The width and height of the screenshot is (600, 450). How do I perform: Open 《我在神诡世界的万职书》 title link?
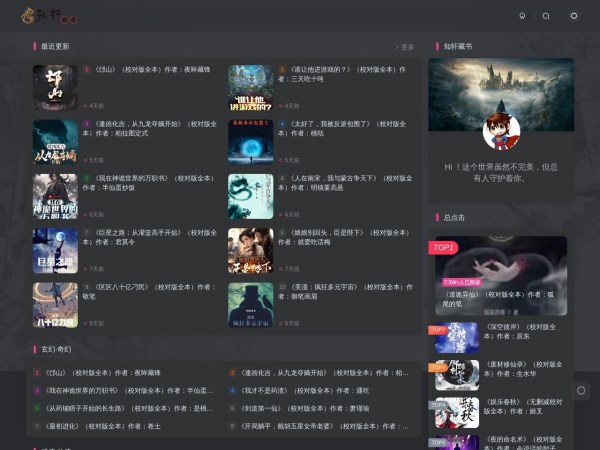134,178
